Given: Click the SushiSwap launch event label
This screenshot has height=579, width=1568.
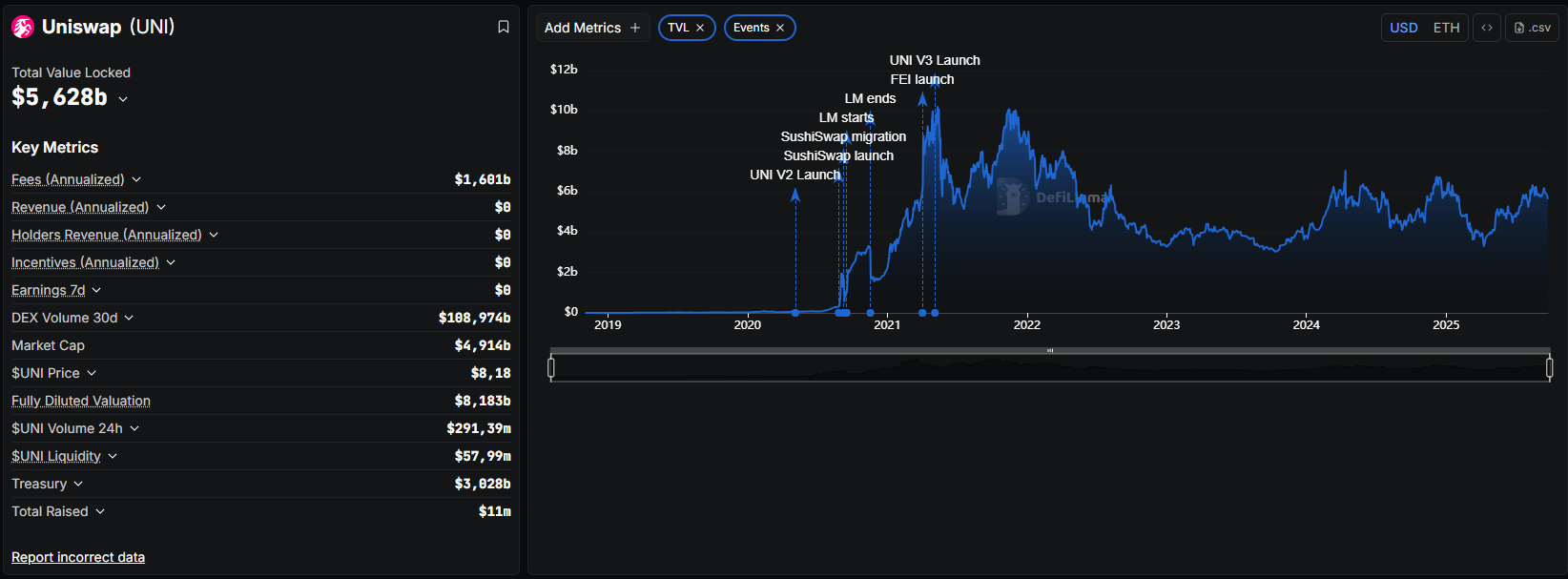Looking at the screenshot, I should [838, 155].
